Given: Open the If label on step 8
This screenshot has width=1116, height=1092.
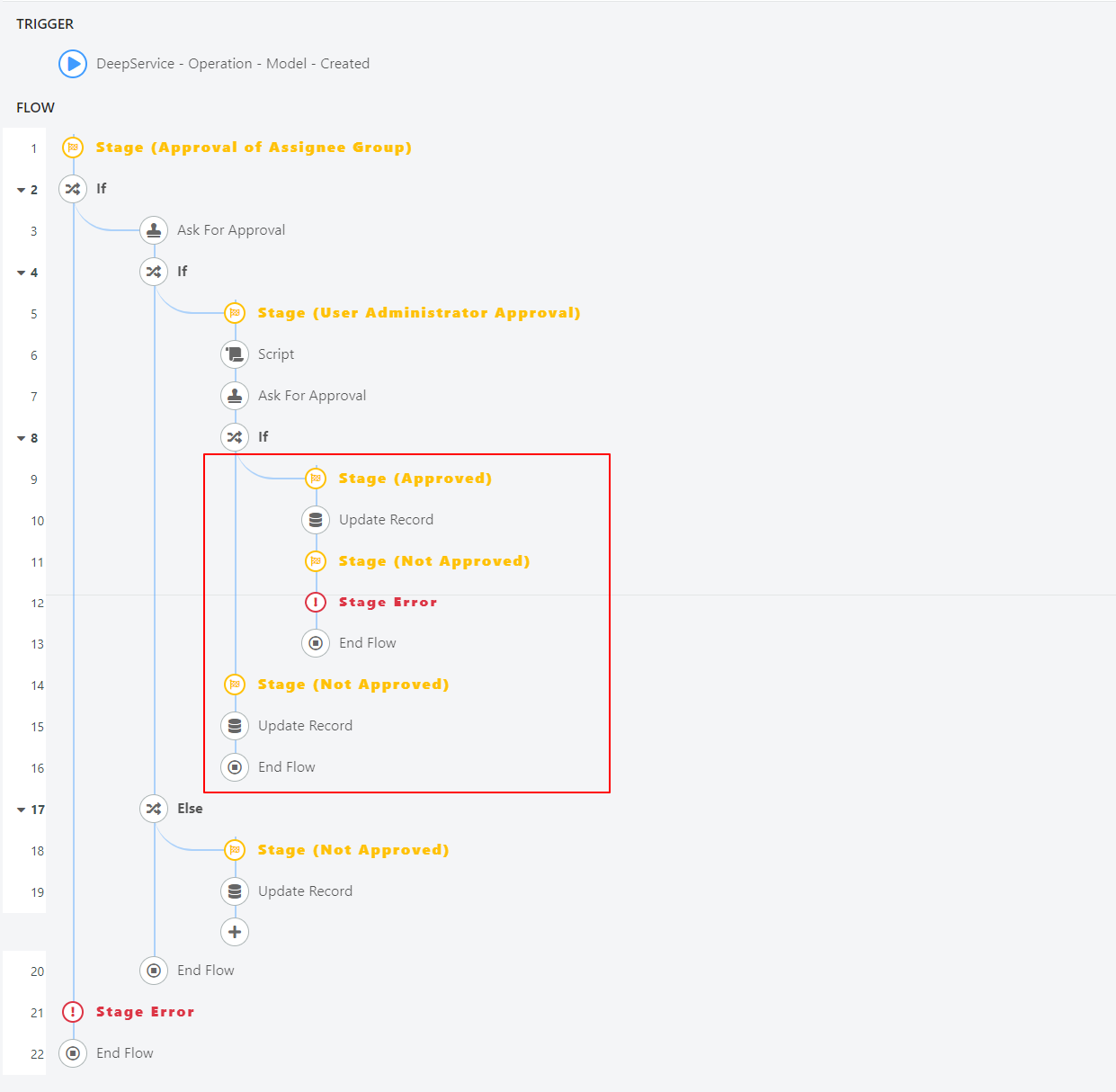Looking at the screenshot, I should [263, 437].
